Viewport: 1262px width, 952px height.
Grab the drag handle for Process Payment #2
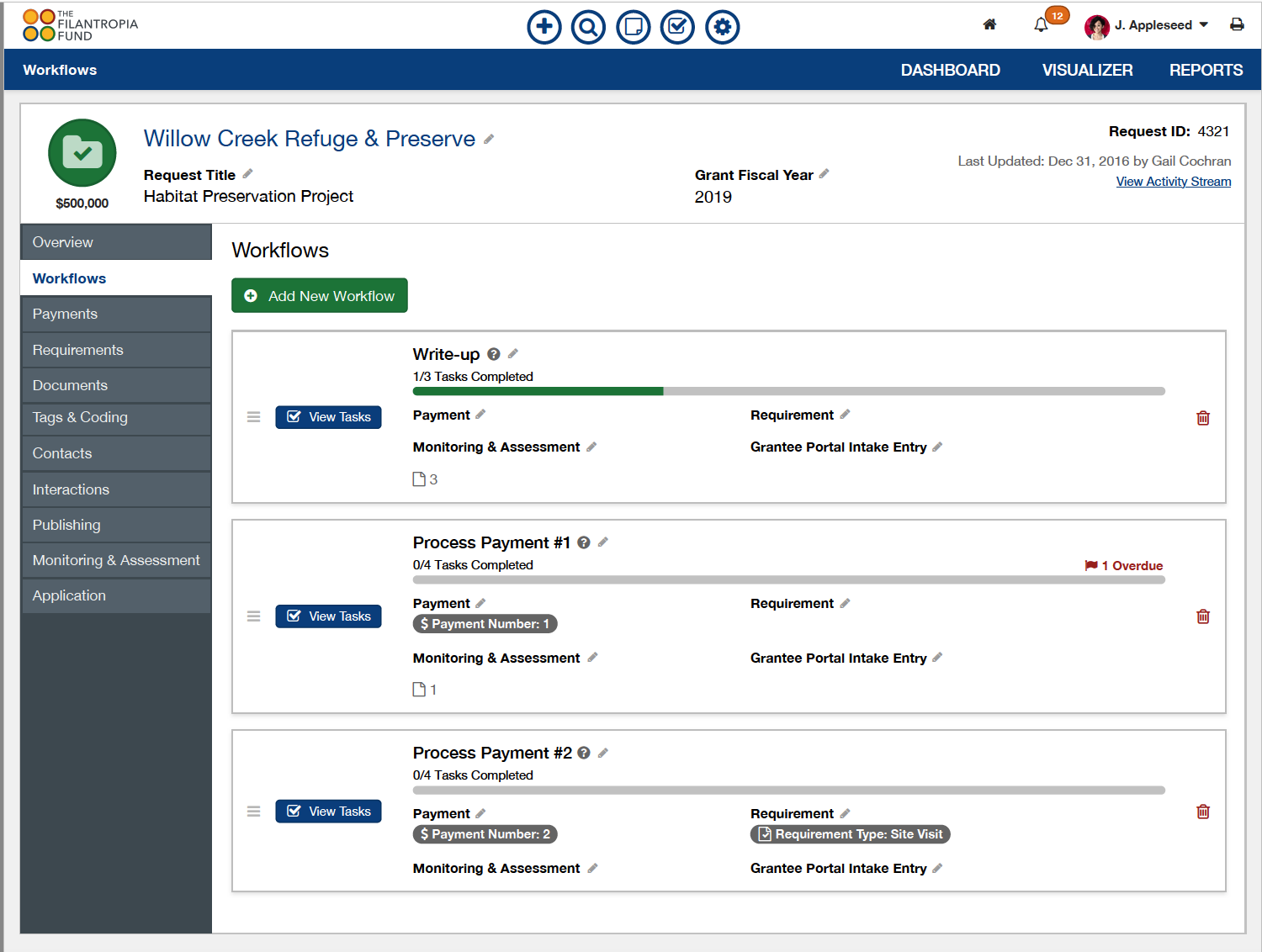coord(253,811)
